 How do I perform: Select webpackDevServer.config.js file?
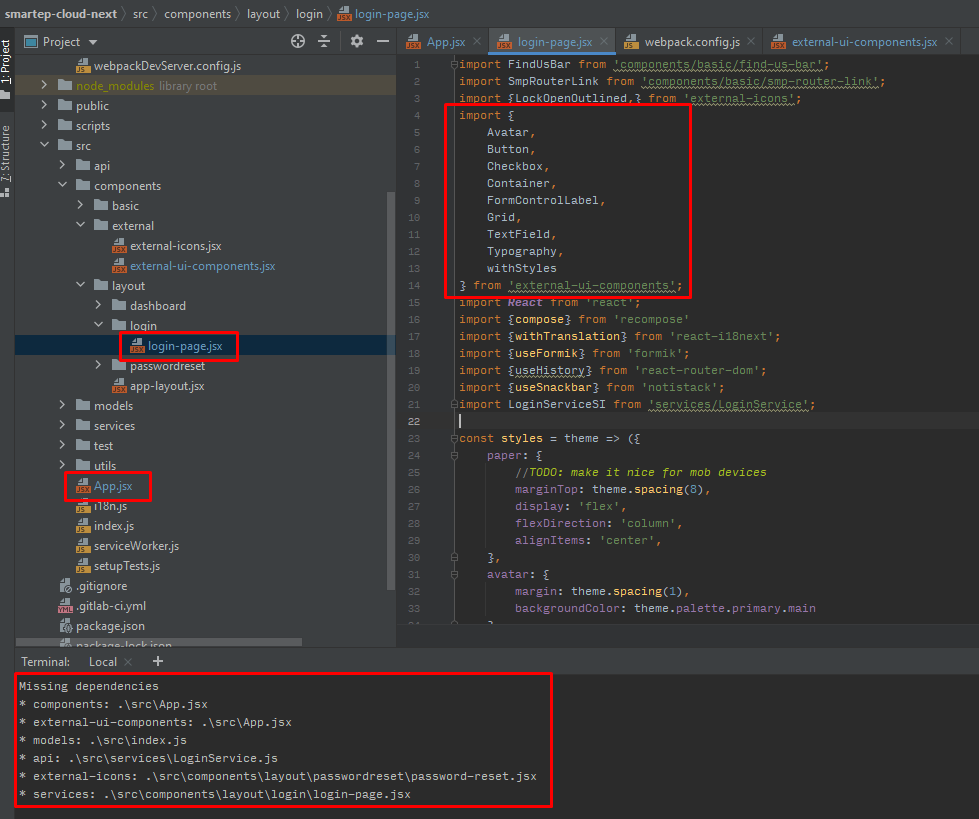click(x=167, y=66)
